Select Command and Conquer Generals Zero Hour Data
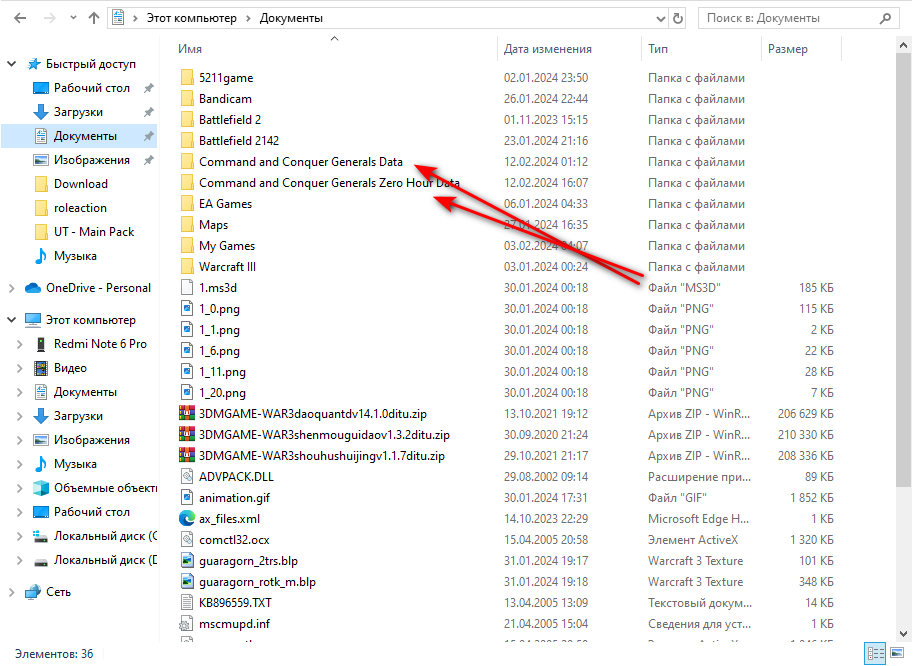The width and height of the screenshot is (913, 666). pos(329,183)
